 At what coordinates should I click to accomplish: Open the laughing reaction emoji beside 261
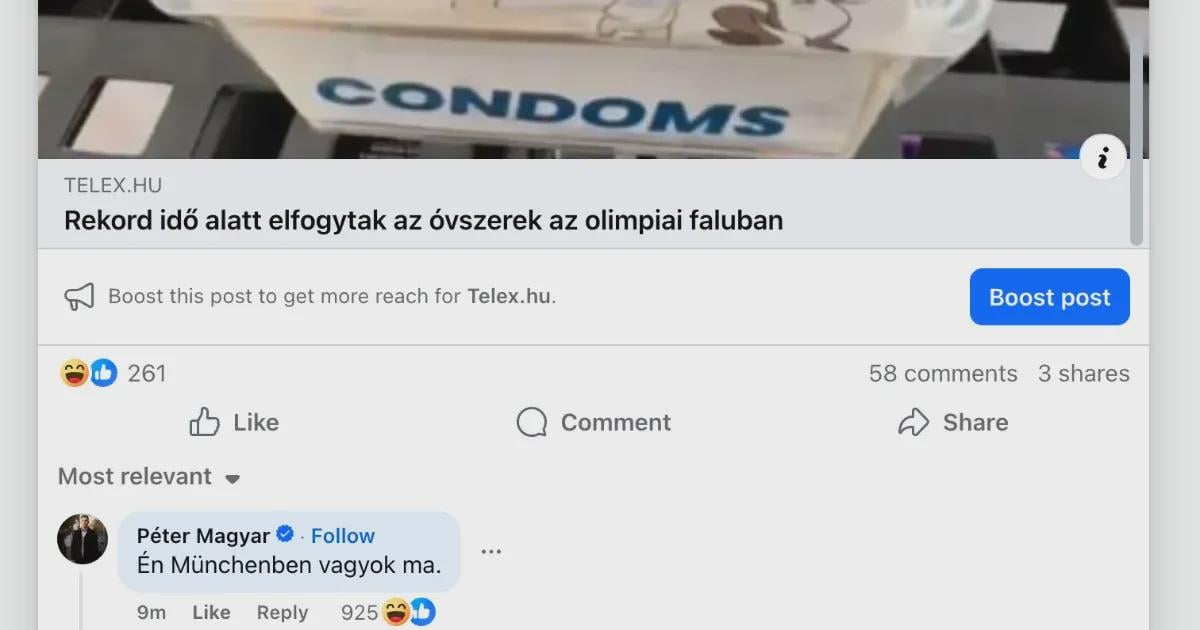pos(74,373)
